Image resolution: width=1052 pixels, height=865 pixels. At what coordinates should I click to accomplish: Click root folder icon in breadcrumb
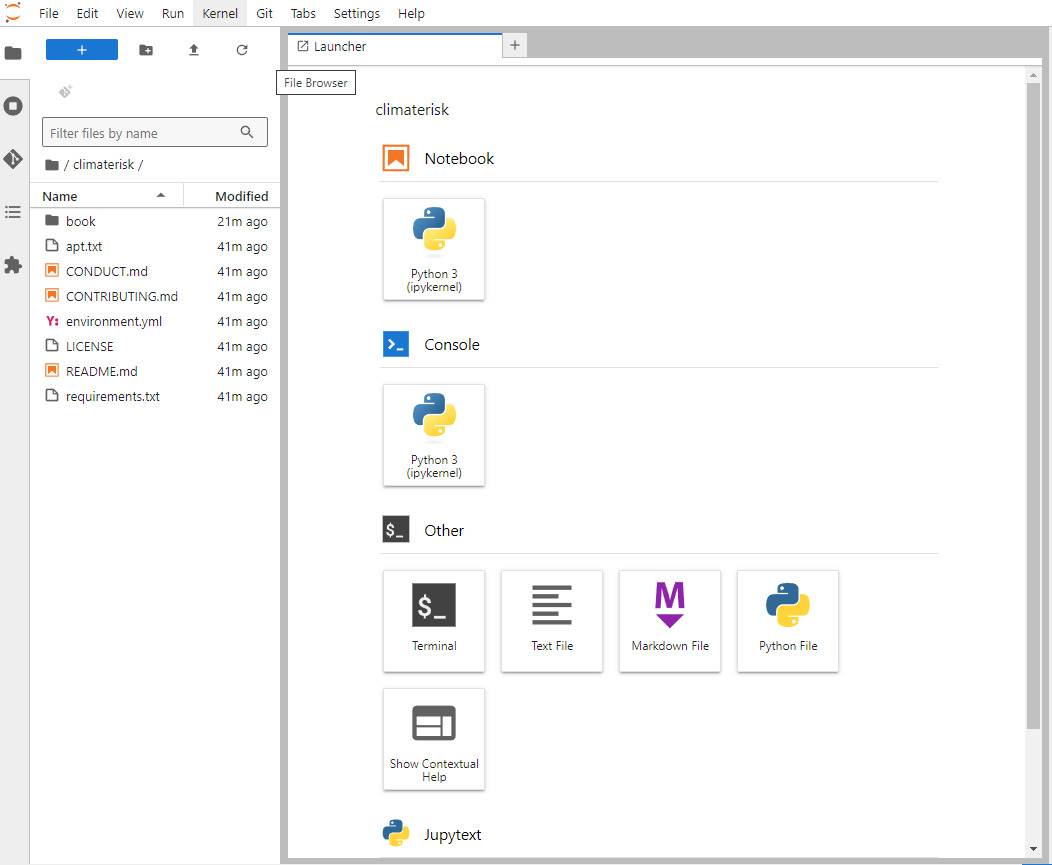[52, 165]
